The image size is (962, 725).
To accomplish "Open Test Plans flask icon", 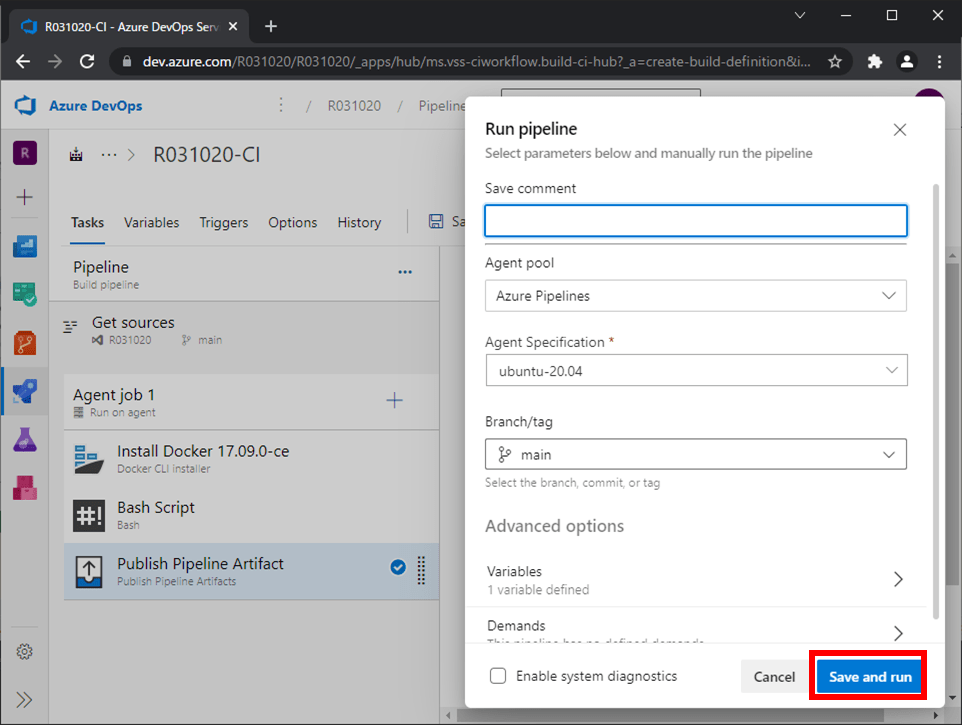I will [x=25, y=440].
